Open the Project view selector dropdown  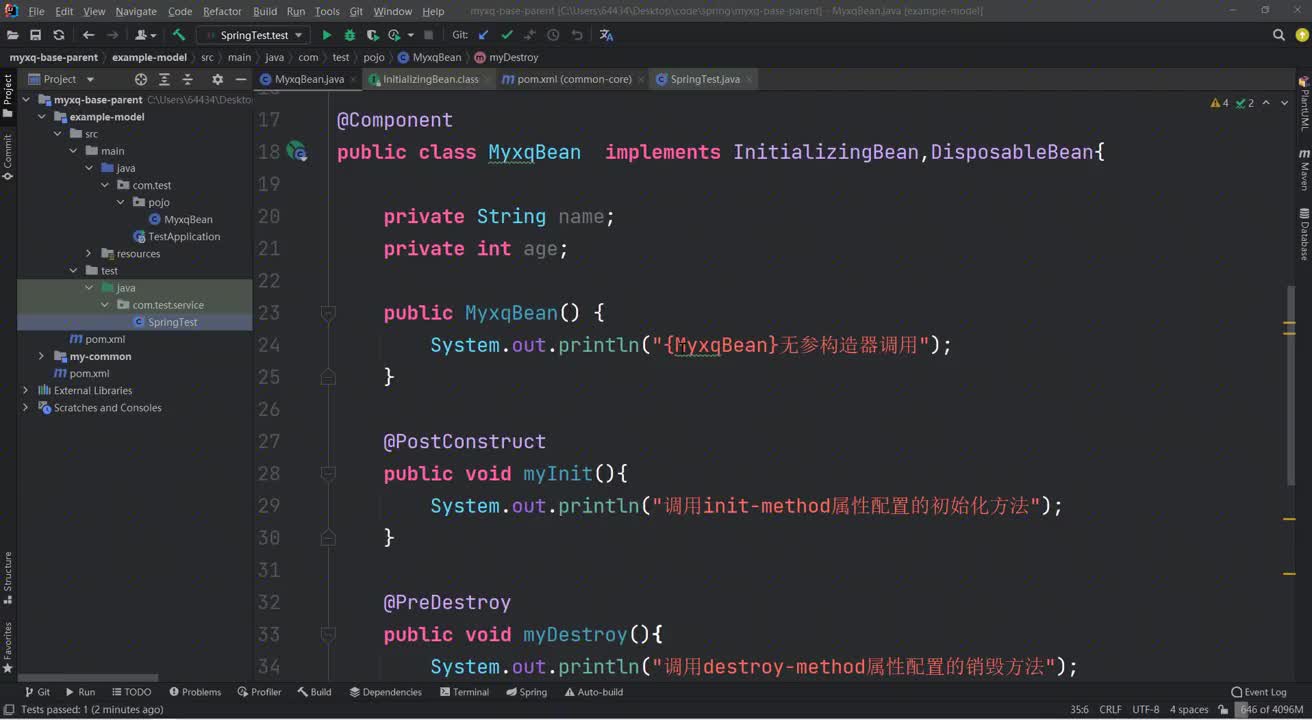pos(61,79)
